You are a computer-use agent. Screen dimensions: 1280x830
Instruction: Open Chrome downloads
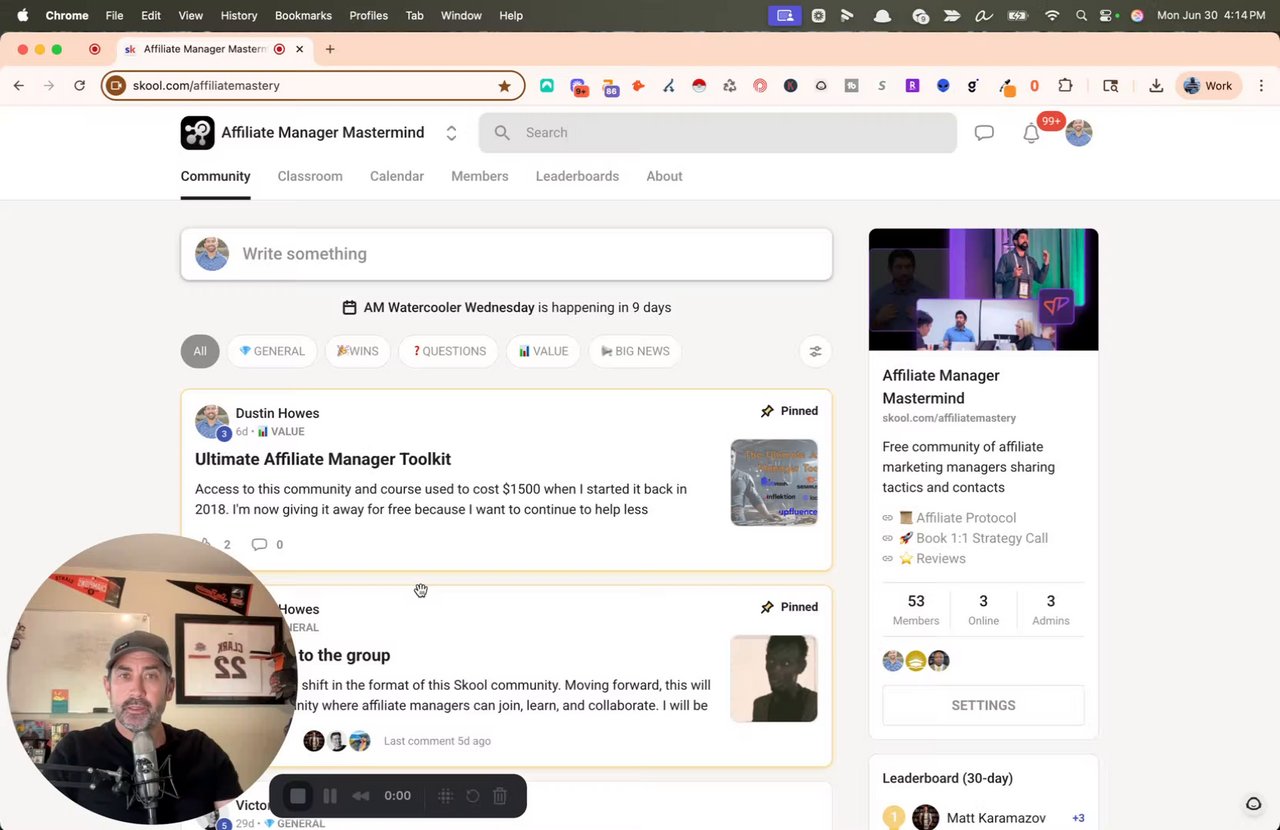(x=1156, y=86)
